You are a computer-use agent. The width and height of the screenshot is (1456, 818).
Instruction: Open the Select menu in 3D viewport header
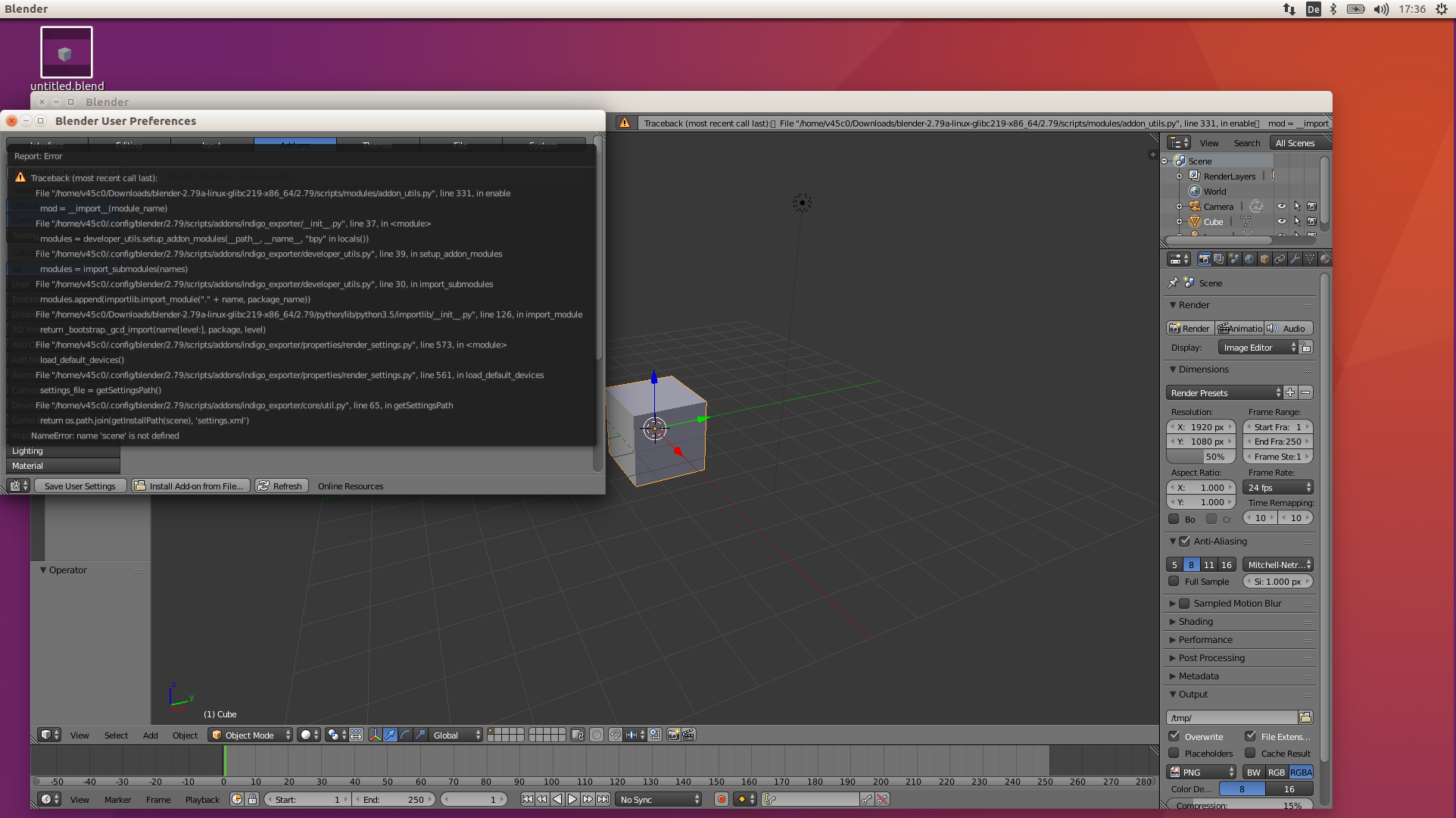click(116, 735)
